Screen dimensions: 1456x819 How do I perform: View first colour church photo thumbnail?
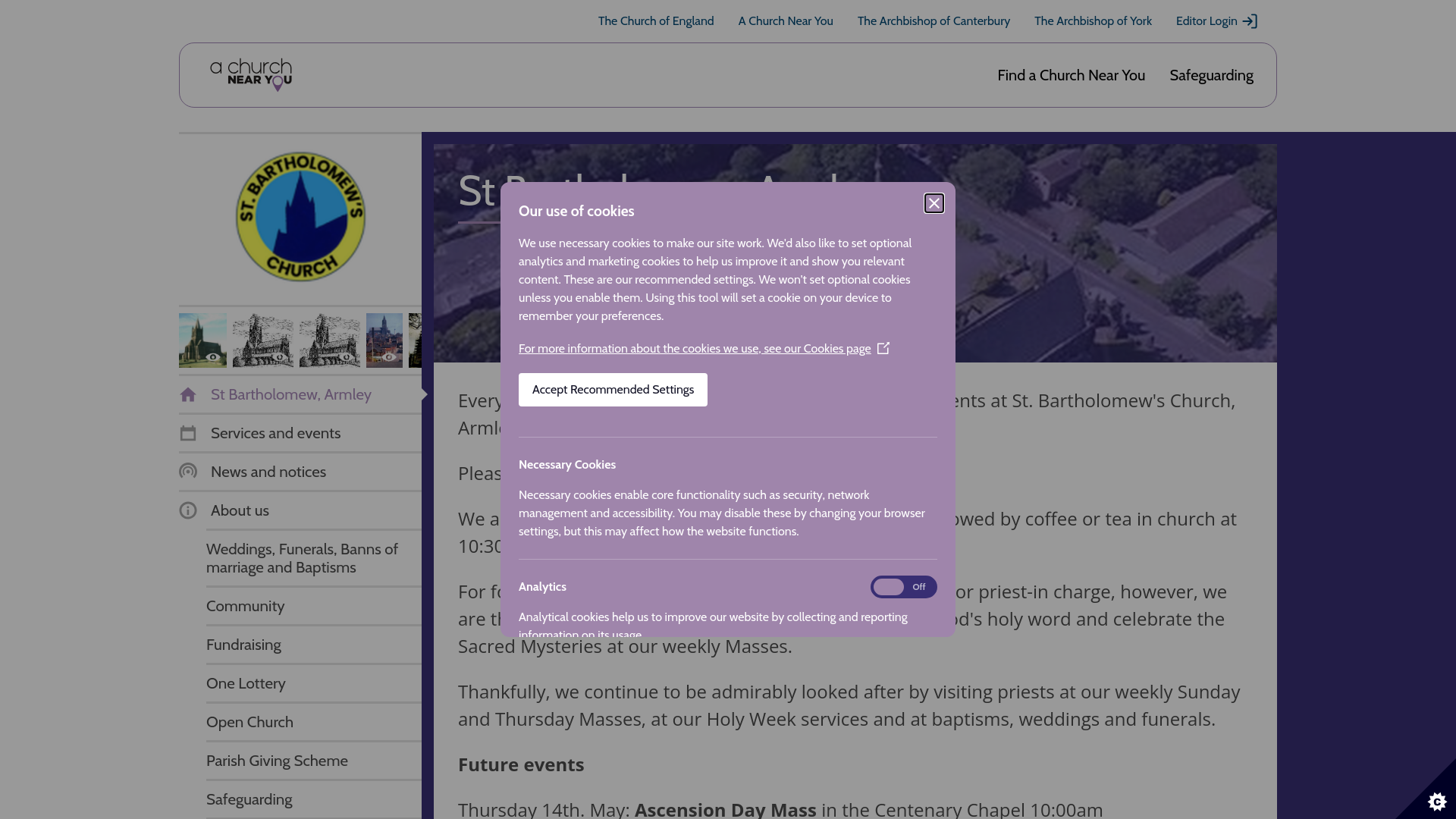click(202, 340)
